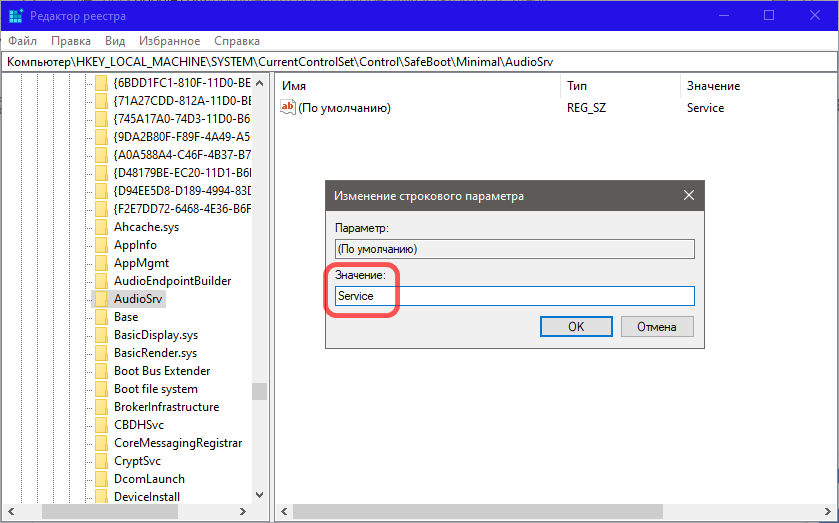Image resolution: width=839 pixels, height=523 pixels.
Task: Open the Справка menu
Action: tap(237, 41)
